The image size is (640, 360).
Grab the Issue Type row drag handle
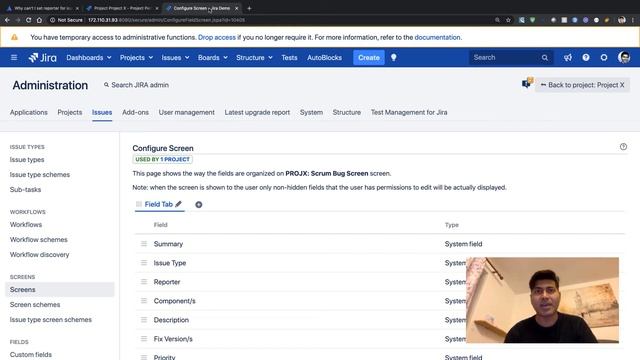pos(144,263)
